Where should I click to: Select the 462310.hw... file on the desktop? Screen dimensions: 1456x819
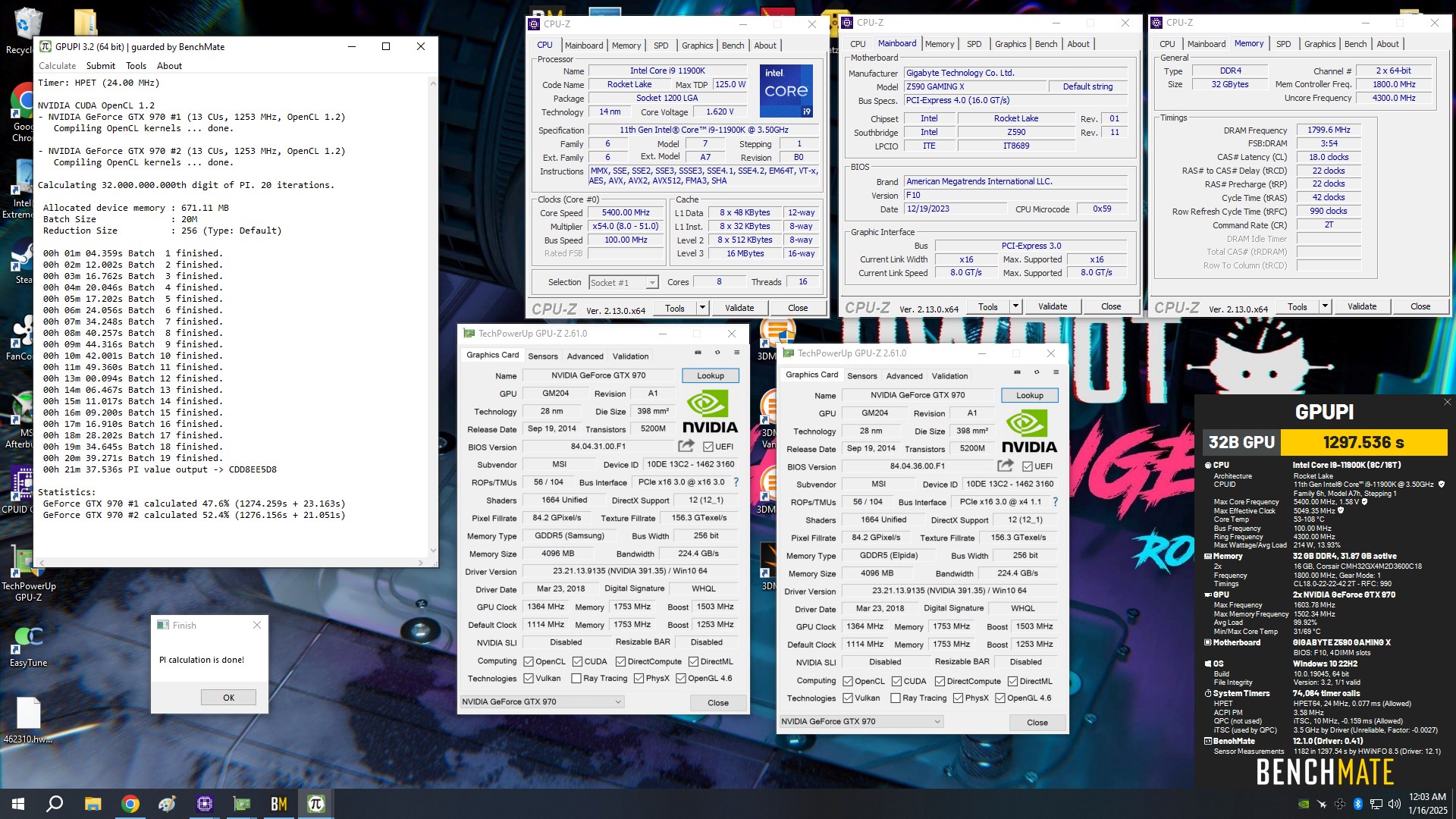[x=28, y=720]
